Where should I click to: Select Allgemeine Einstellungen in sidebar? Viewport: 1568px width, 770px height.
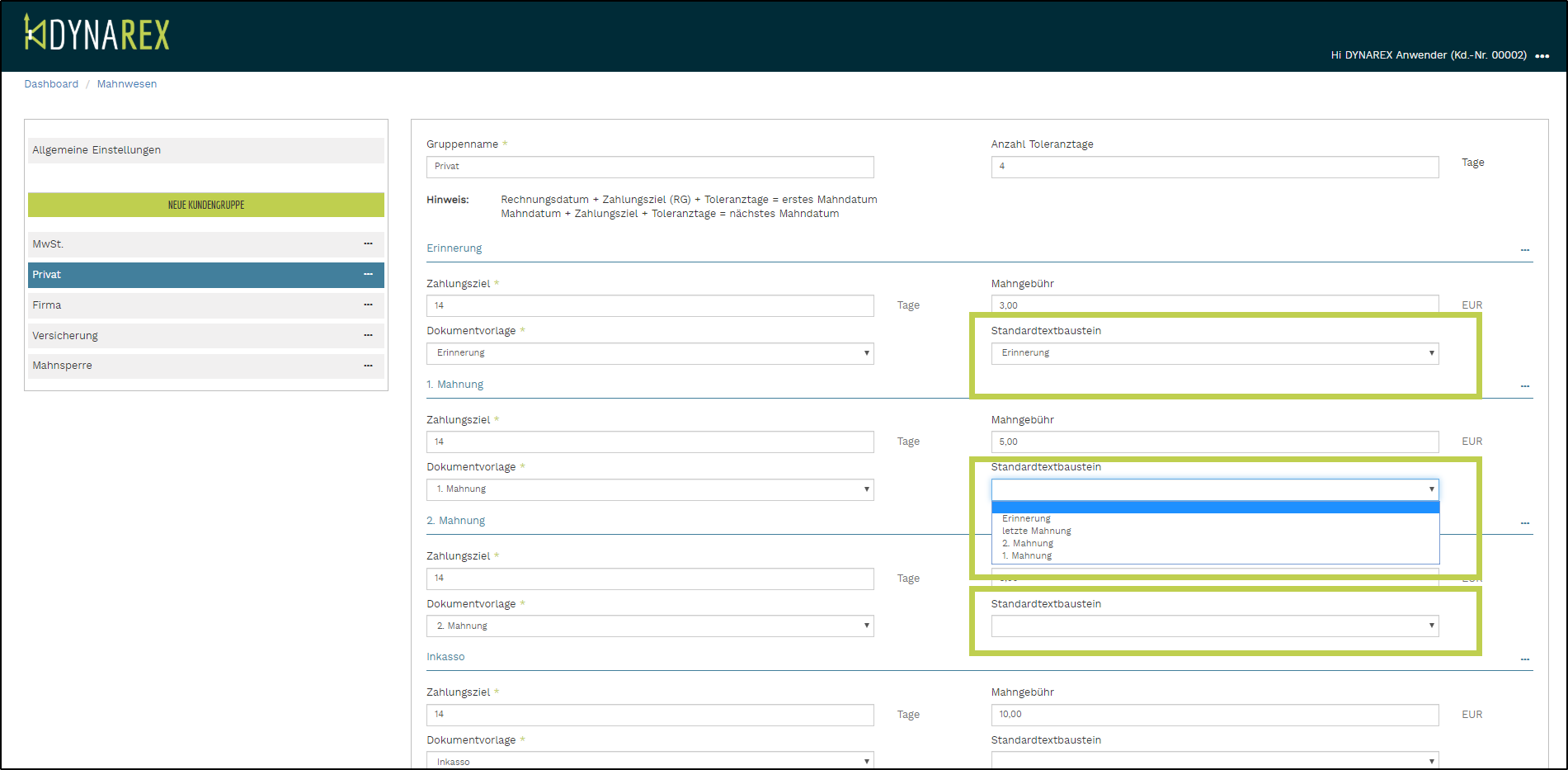pos(206,150)
